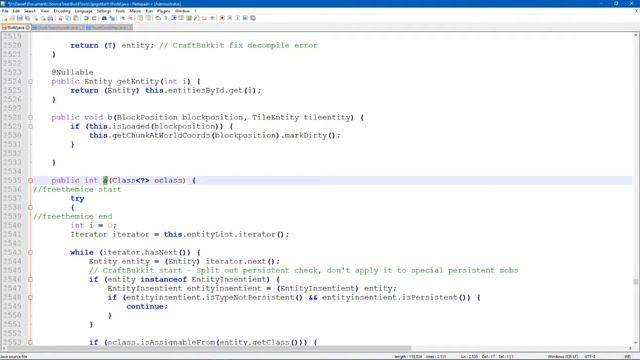This screenshot has height=360, width=640.
Task: Click the Save Recorded Macro icon
Action: (x=253, y=18)
